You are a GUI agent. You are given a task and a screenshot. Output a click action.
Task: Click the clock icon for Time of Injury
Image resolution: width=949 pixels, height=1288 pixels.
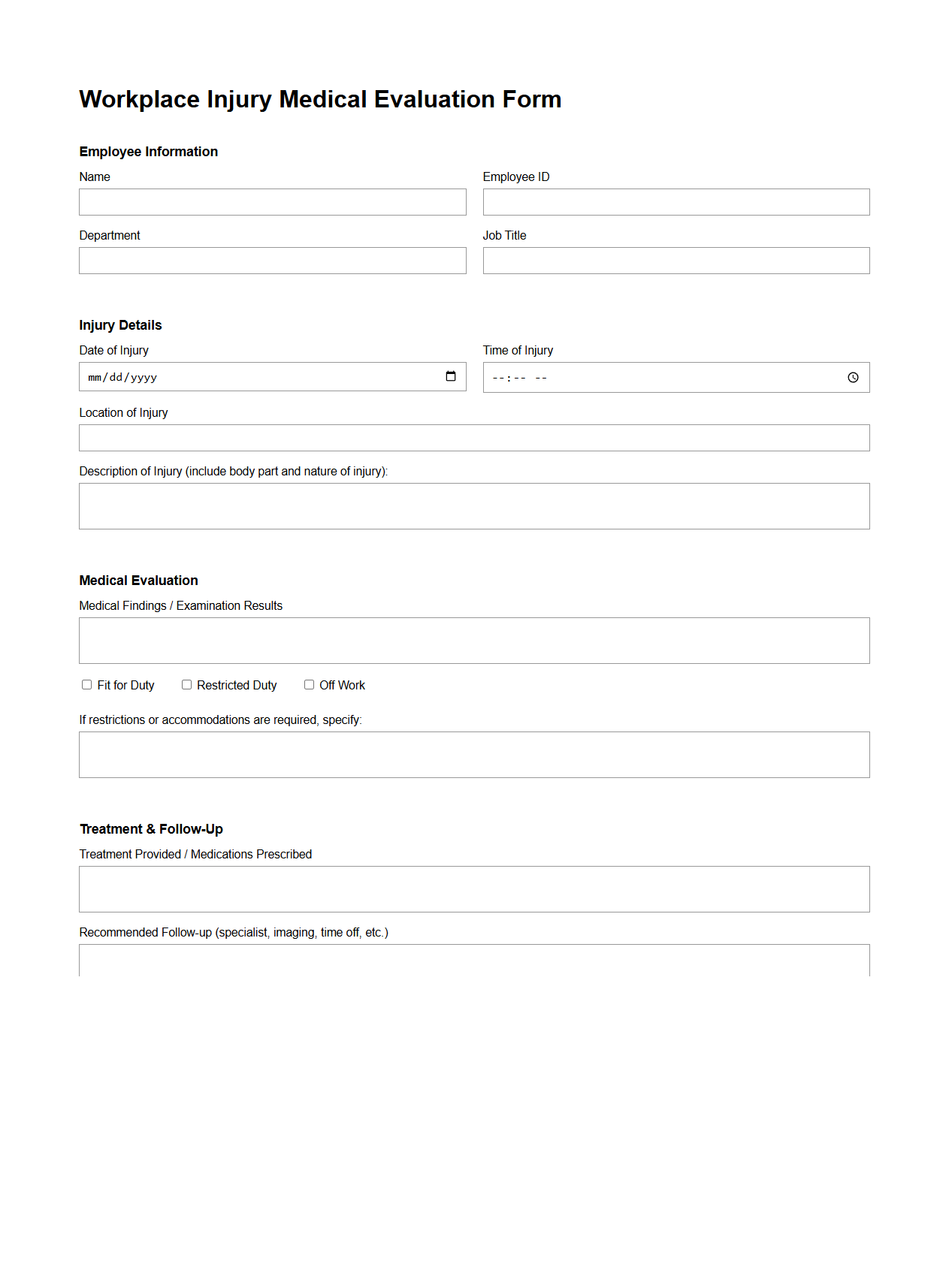854,377
